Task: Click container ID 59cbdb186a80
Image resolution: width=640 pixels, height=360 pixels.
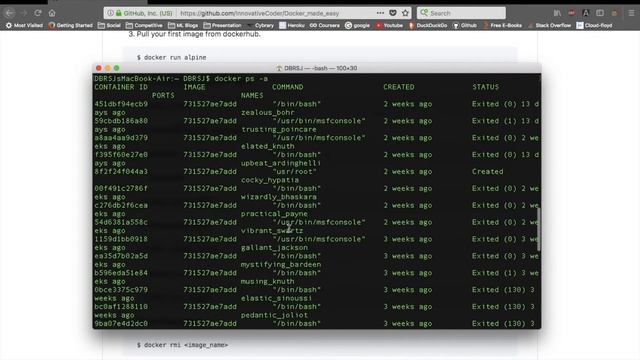Action: [x=121, y=121]
